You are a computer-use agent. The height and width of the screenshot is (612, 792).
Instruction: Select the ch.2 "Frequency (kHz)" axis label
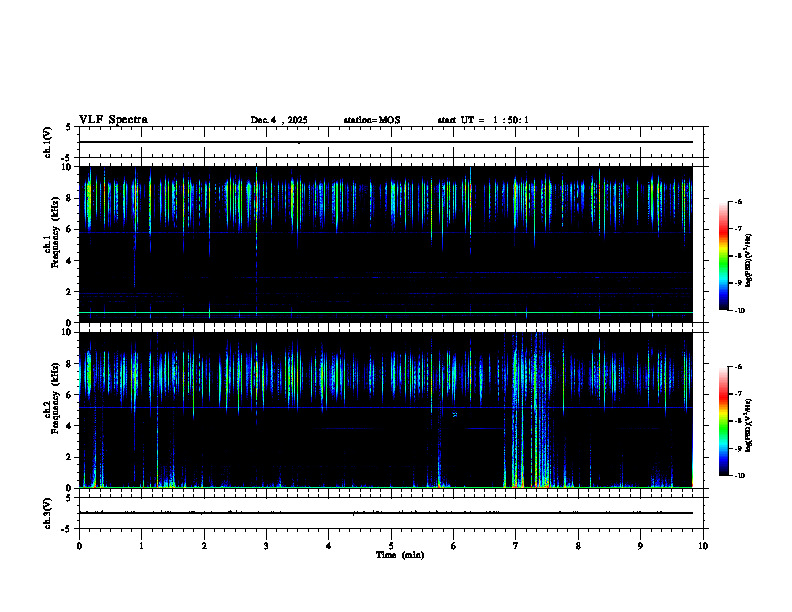(55, 398)
